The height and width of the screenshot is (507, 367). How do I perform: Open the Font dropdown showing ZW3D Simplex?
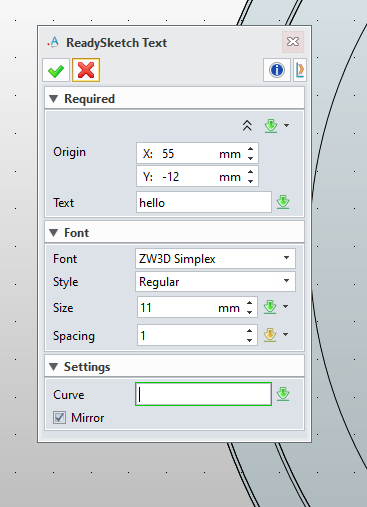(x=215, y=259)
